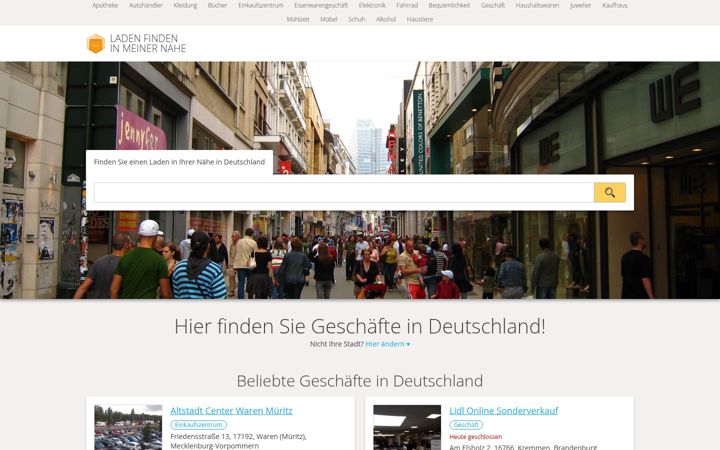Image resolution: width=720 pixels, height=450 pixels.
Task: Open the Mahlzeit category
Action: 298,19
